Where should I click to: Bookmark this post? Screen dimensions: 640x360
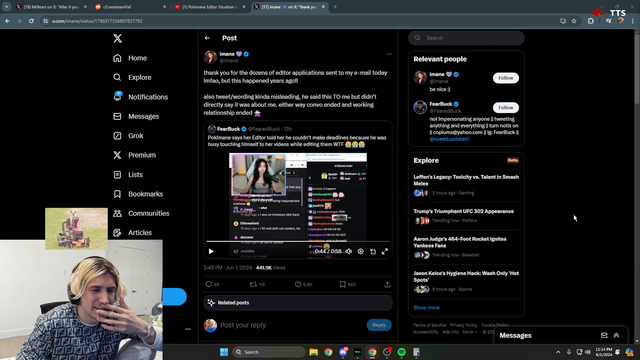coord(342,284)
